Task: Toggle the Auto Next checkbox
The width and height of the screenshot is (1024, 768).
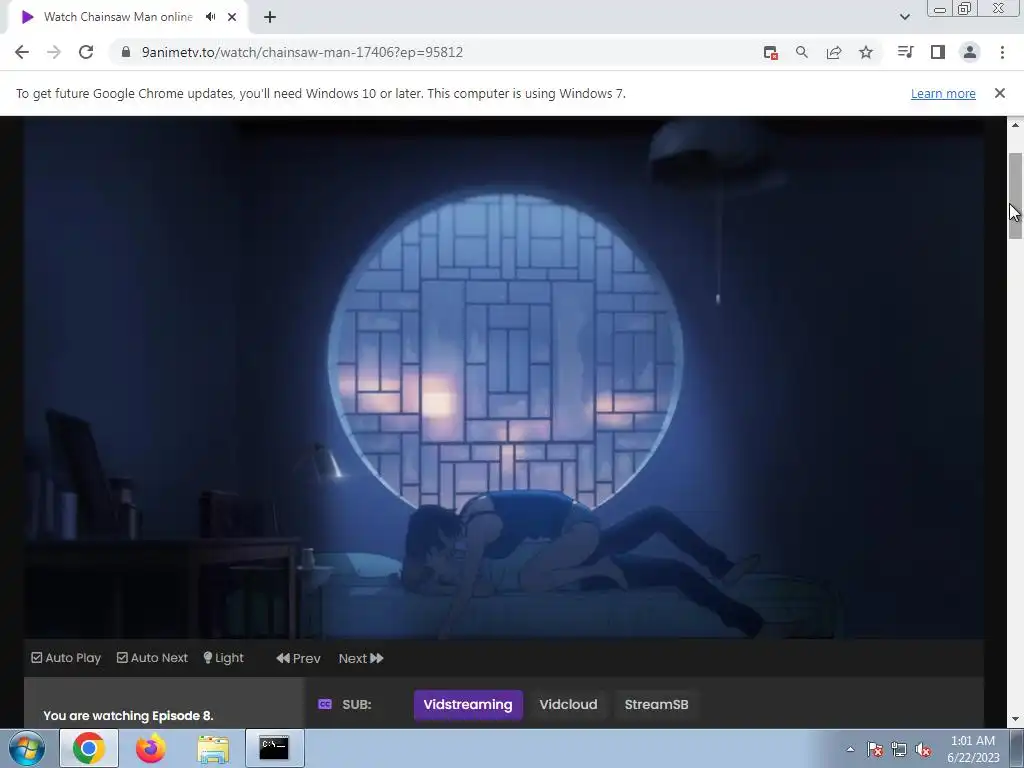Action: pyautogui.click(x=152, y=658)
